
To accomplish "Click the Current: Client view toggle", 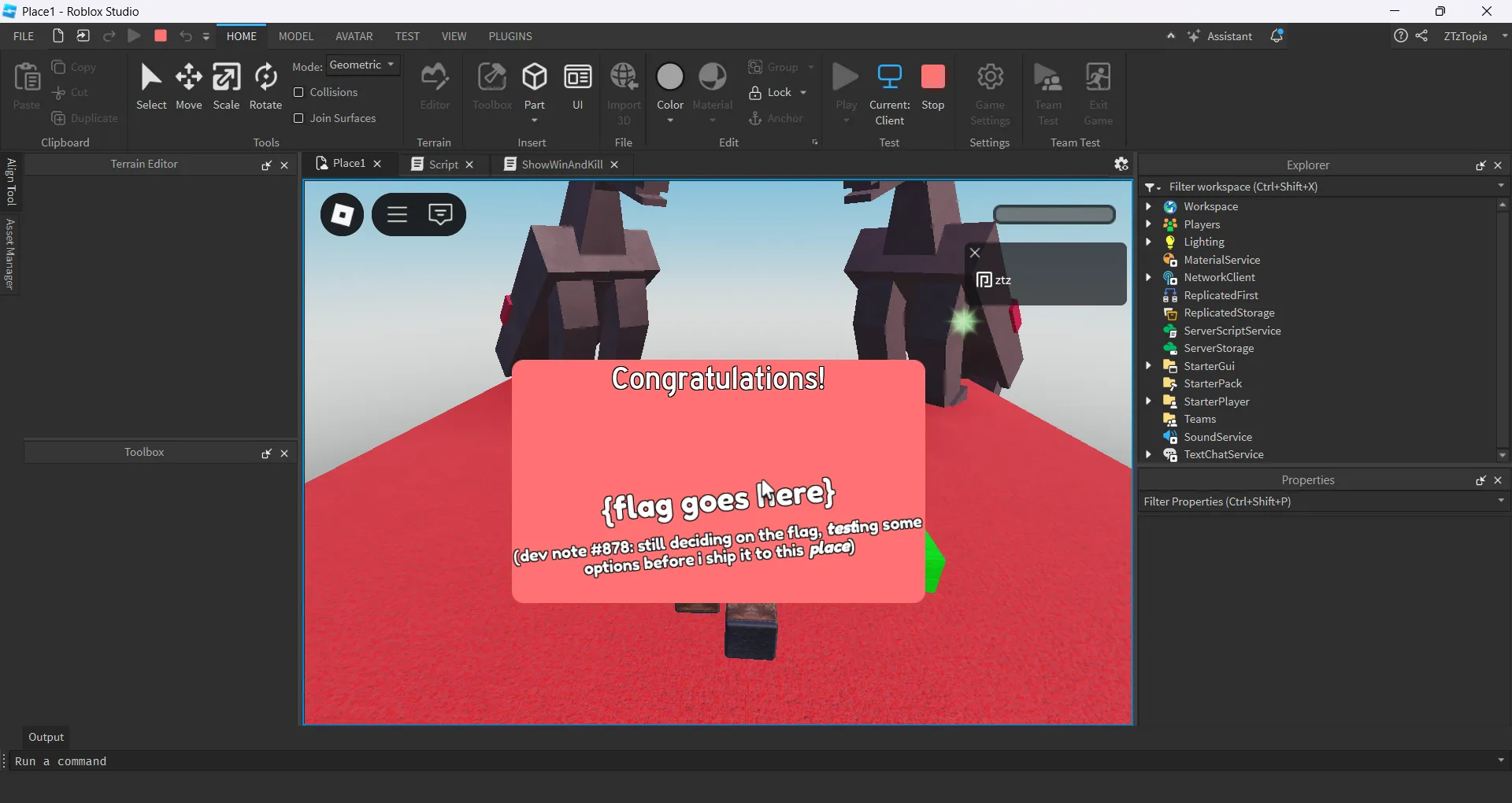I will coord(890,94).
